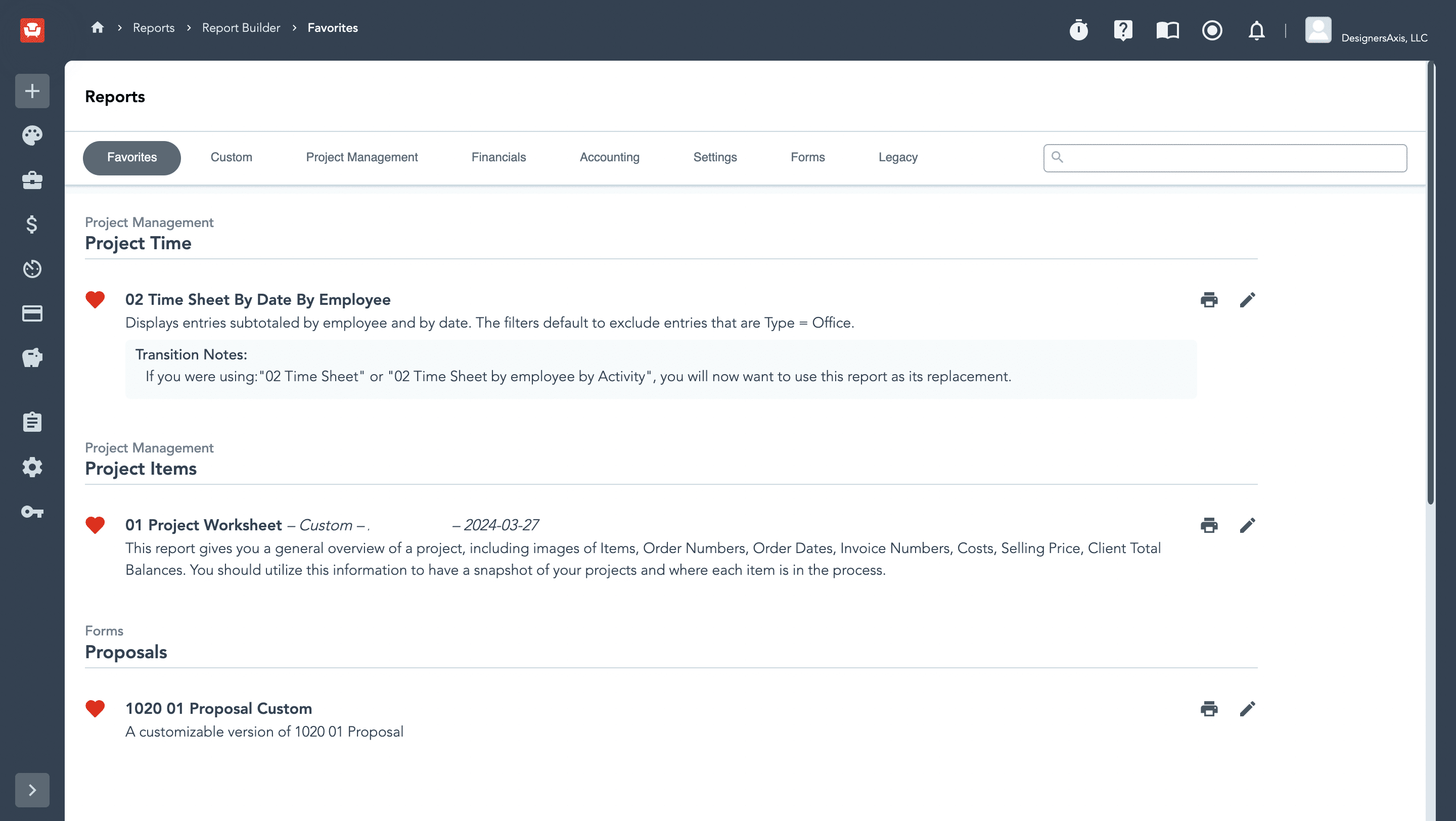The width and height of the screenshot is (1456, 821).
Task: Switch to the Accounting tab
Action: tap(609, 158)
